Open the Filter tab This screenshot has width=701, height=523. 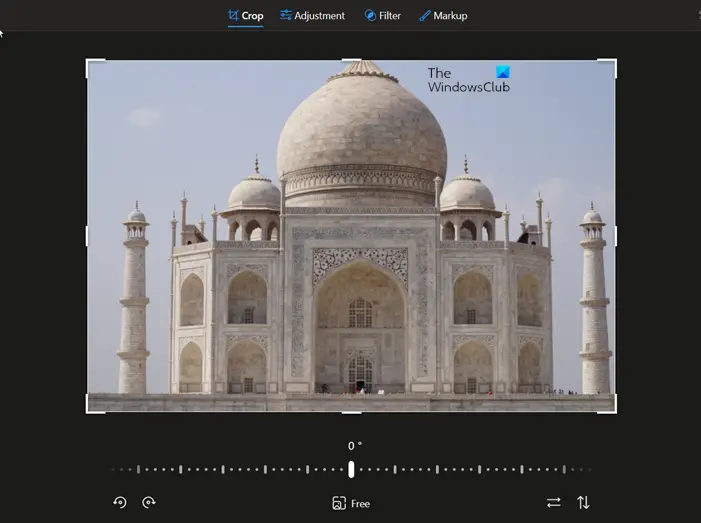tap(383, 16)
